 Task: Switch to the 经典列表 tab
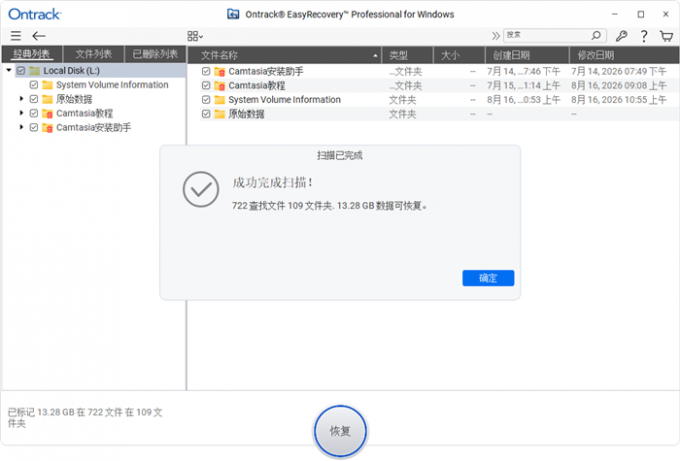pos(32,54)
